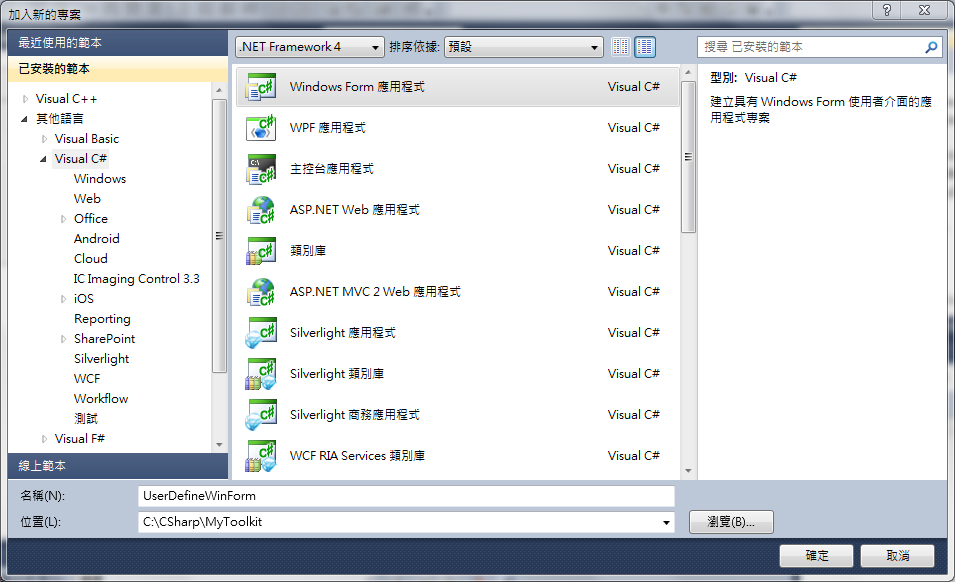Select the Workflow tree item
The image size is (955, 582).
click(x=101, y=399)
